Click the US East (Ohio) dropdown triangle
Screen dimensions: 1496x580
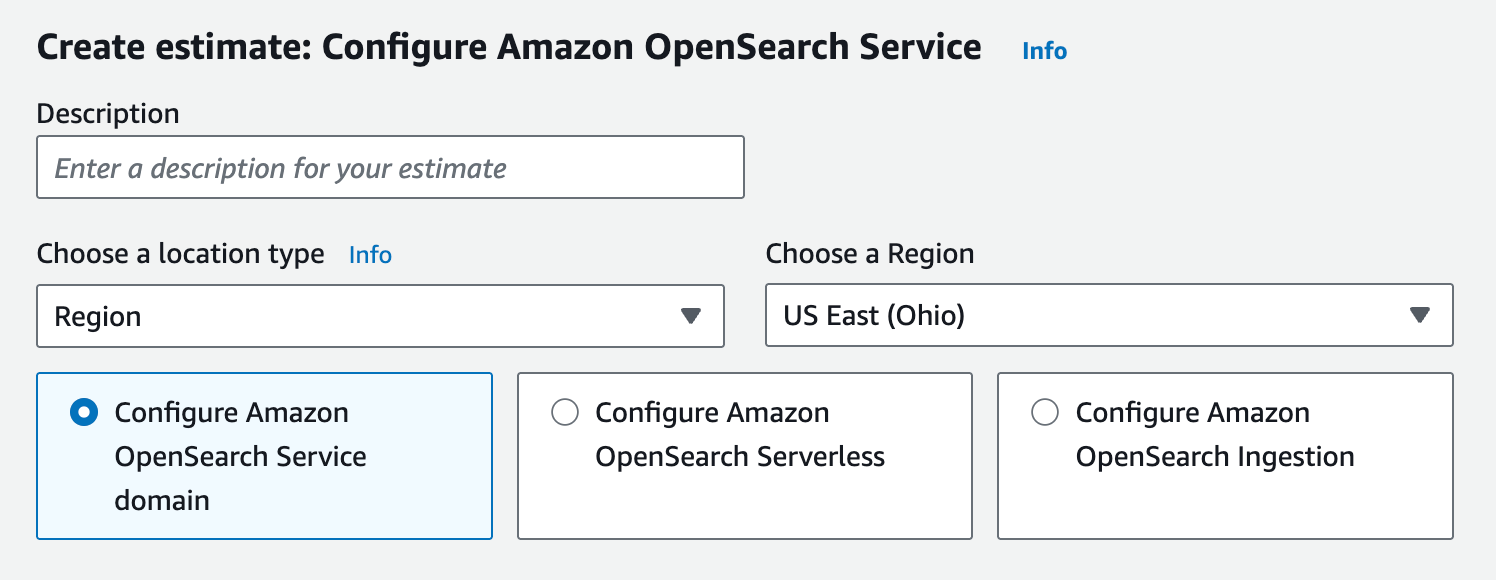tap(1421, 316)
